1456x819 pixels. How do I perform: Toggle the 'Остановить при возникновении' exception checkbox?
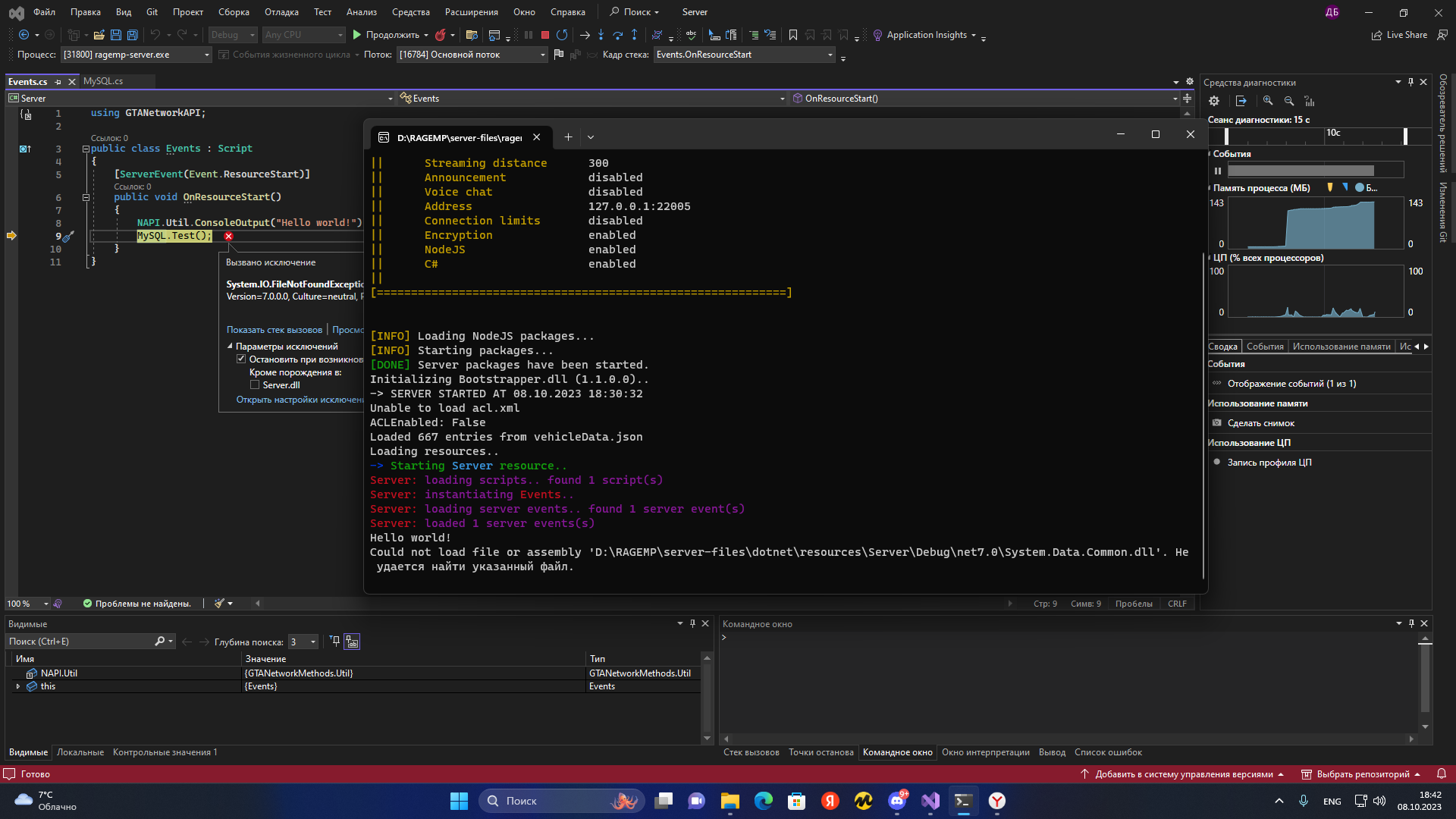(241, 359)
